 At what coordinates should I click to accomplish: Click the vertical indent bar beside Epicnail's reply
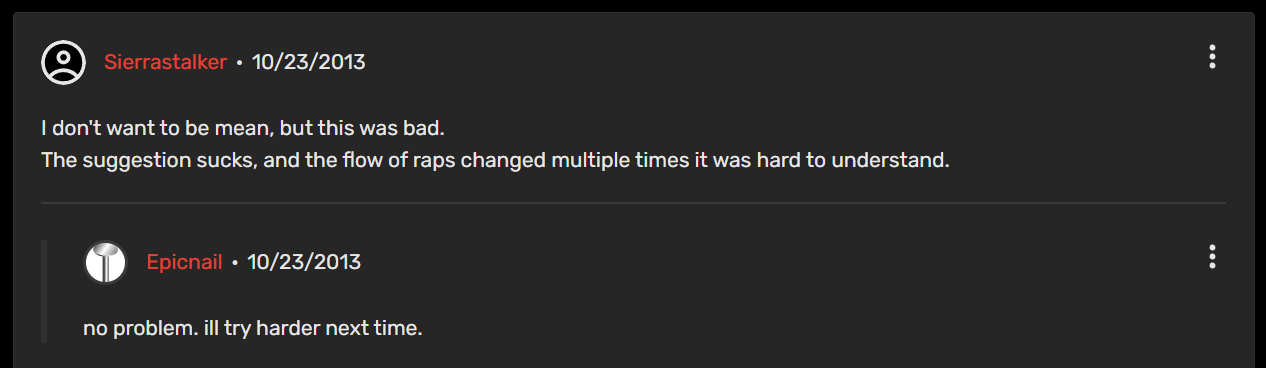(x=44, y=291)
